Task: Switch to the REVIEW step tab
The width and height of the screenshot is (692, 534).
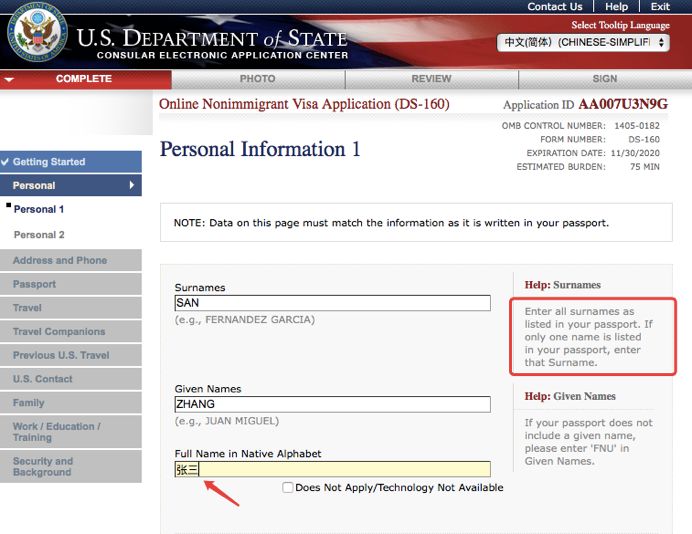Action: tap(431, 79)
